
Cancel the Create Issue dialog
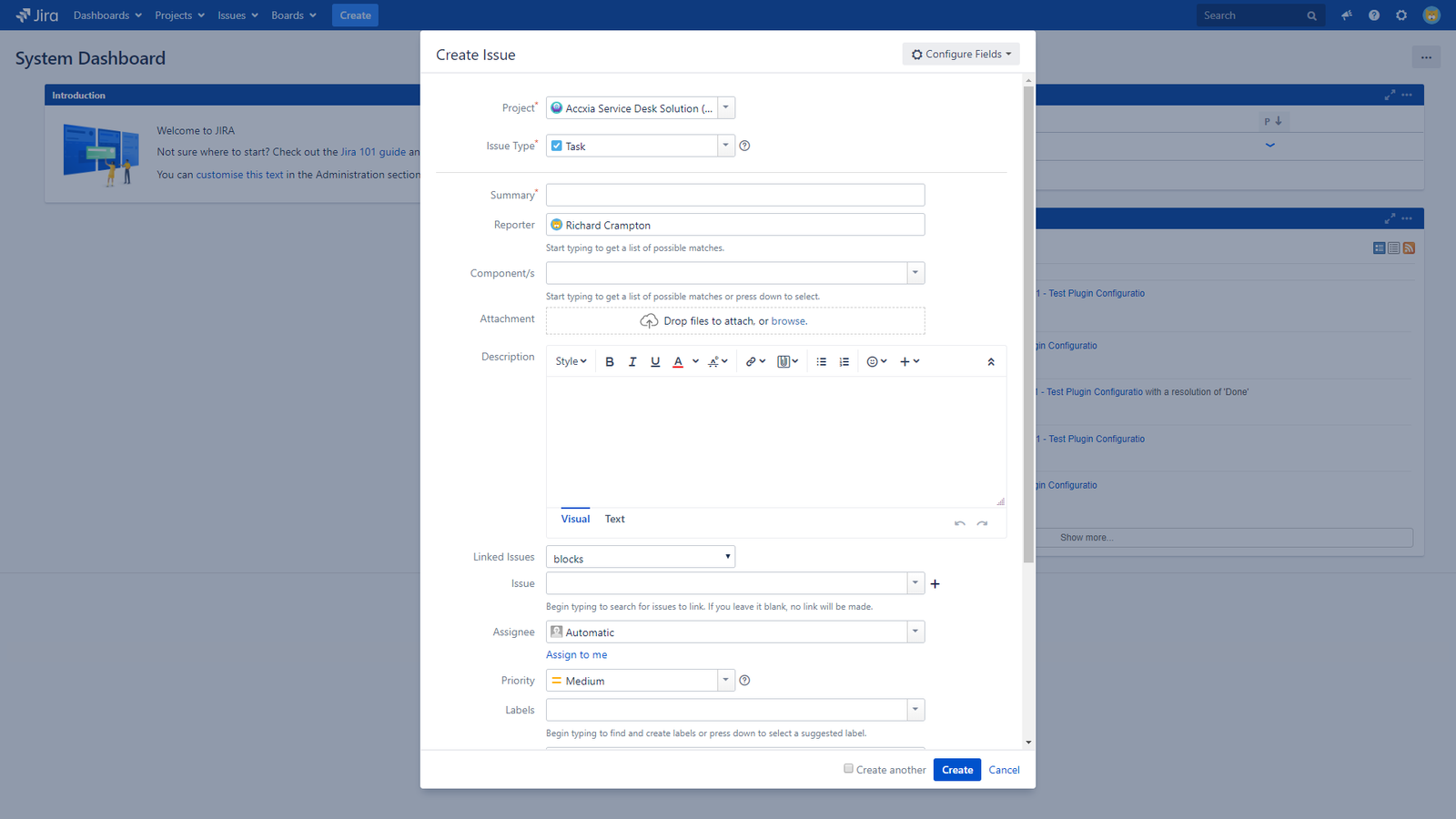(x=1004, y=770)
